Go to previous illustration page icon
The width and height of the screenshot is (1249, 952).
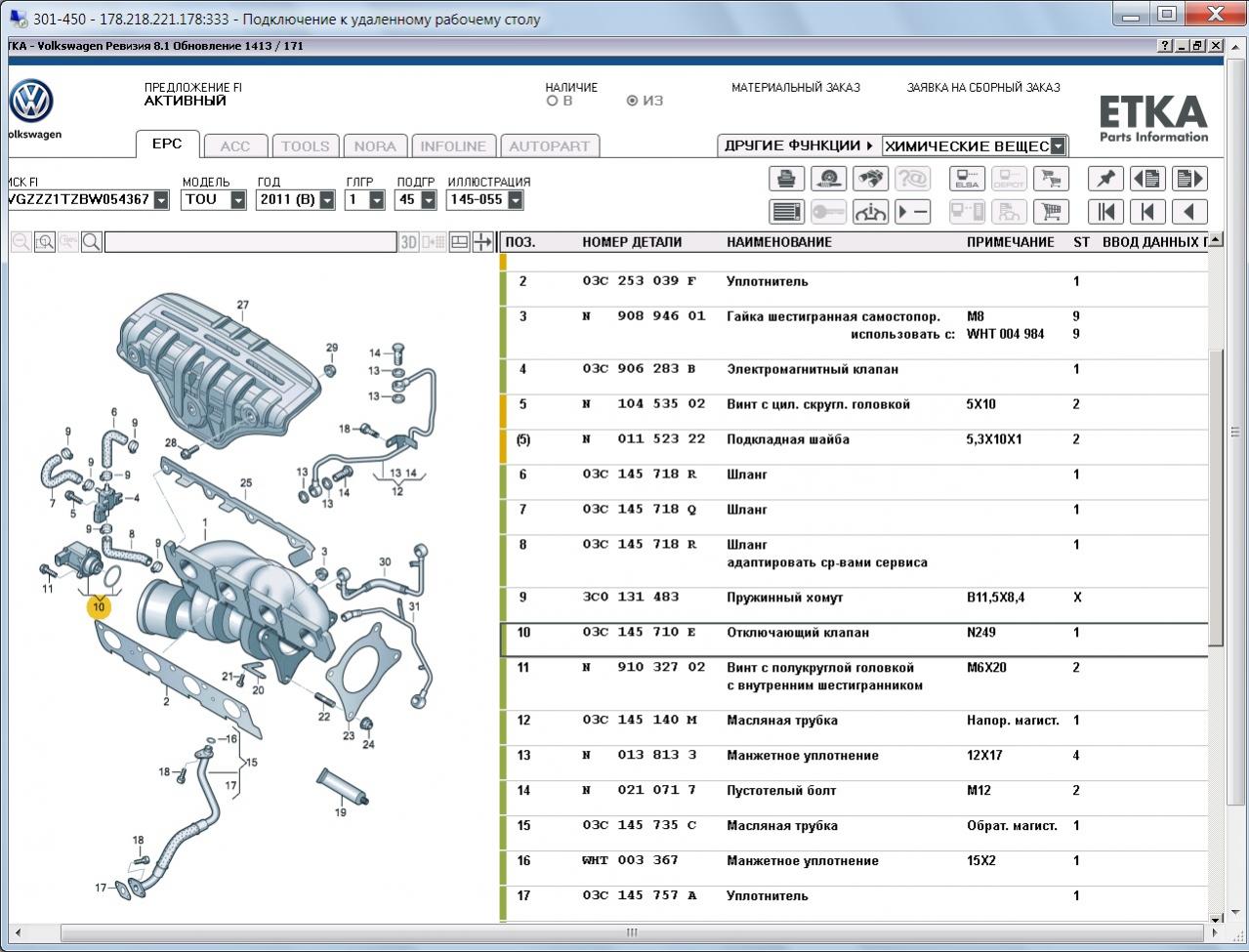1147,179
